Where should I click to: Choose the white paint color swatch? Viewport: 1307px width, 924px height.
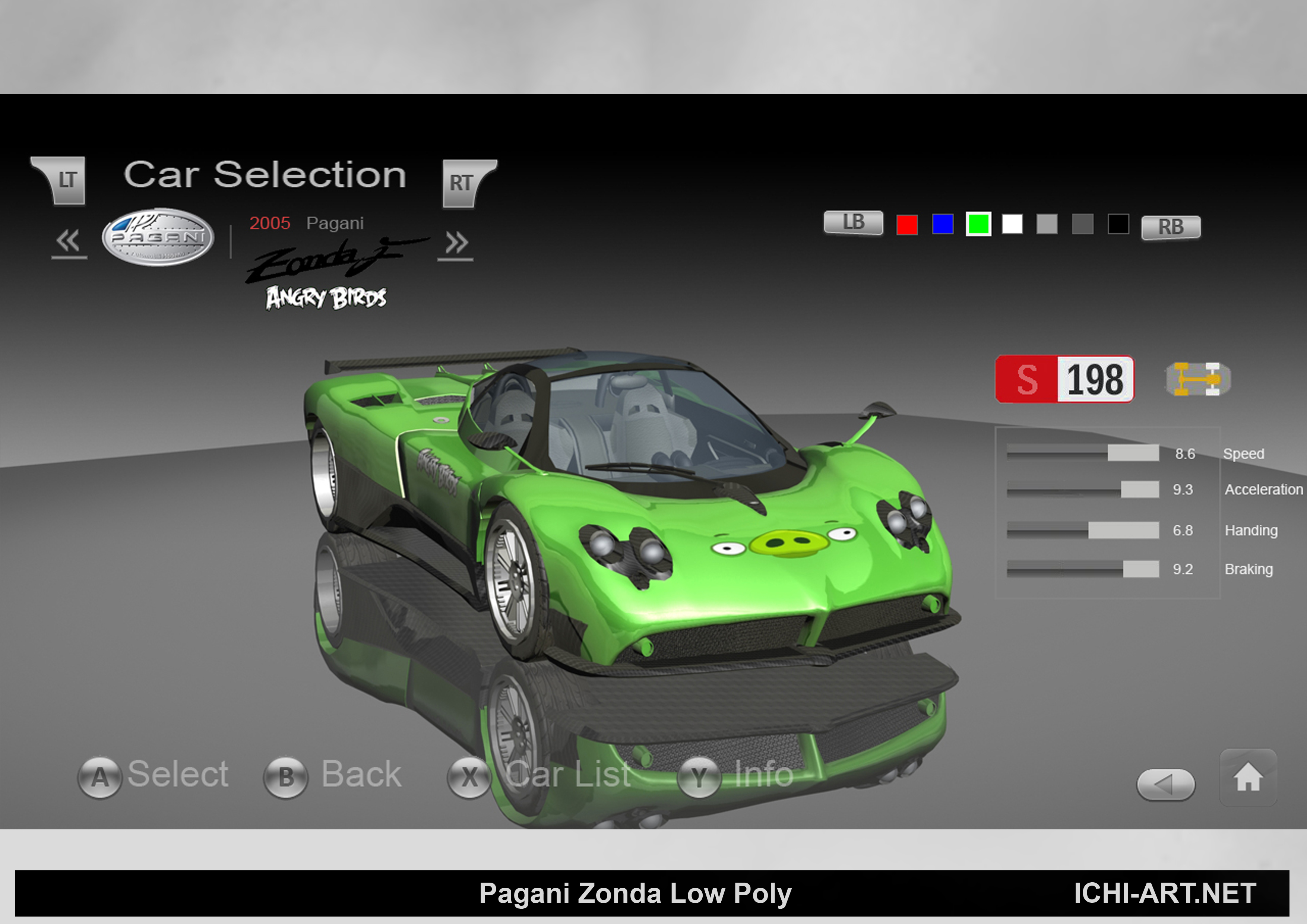[x=1012, y=224]
